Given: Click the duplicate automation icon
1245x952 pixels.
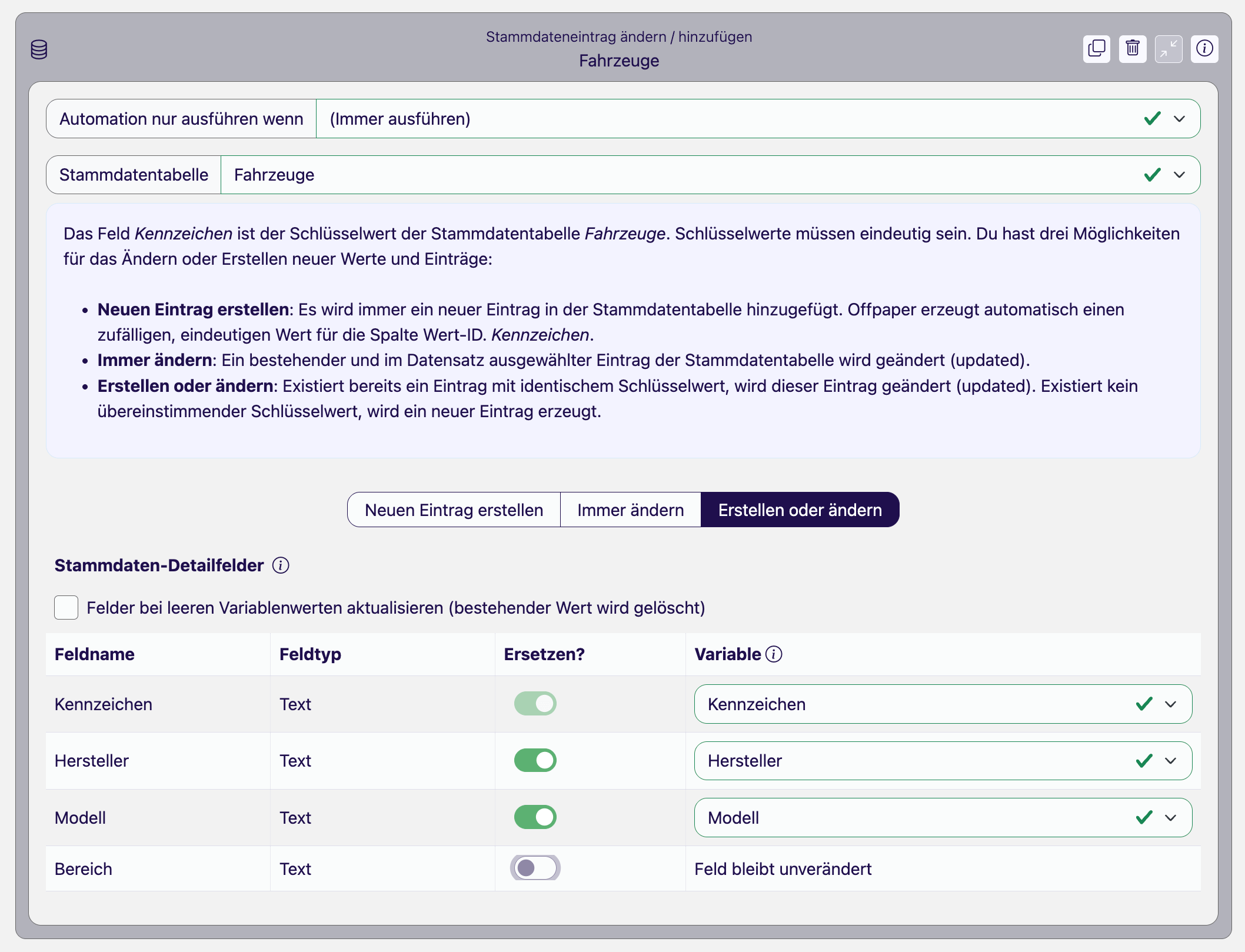Looking at the screenshot, I should (x=1096, y=48).
